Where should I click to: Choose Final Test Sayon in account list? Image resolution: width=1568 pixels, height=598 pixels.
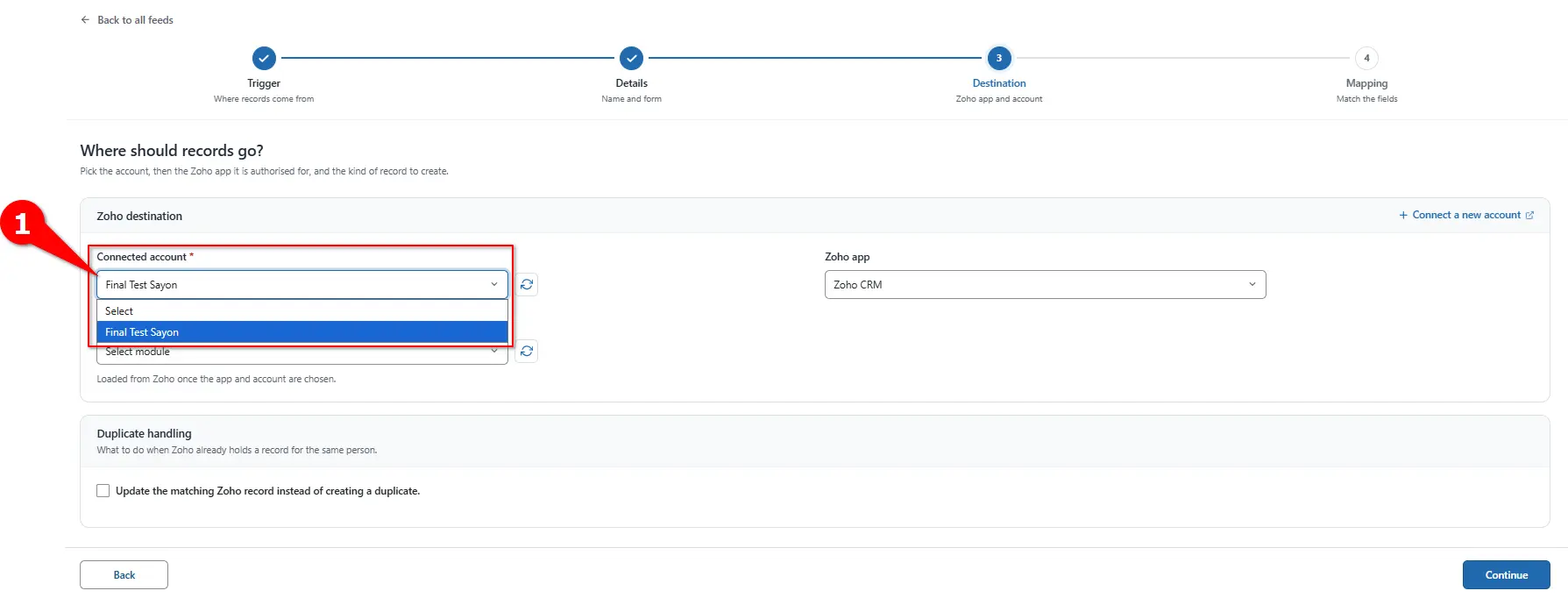click(302, 332)
